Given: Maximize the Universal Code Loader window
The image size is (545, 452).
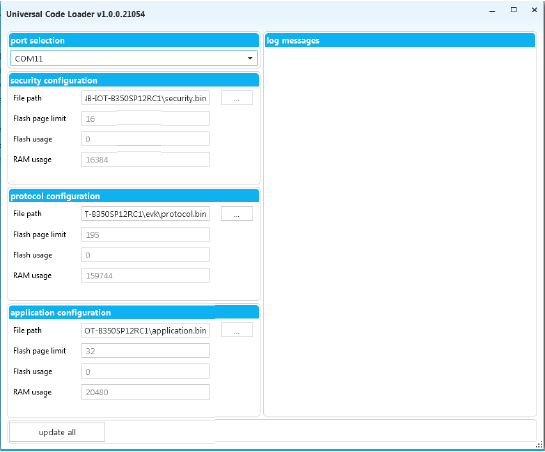Looking at the screenshot, I should pos(514,10).
